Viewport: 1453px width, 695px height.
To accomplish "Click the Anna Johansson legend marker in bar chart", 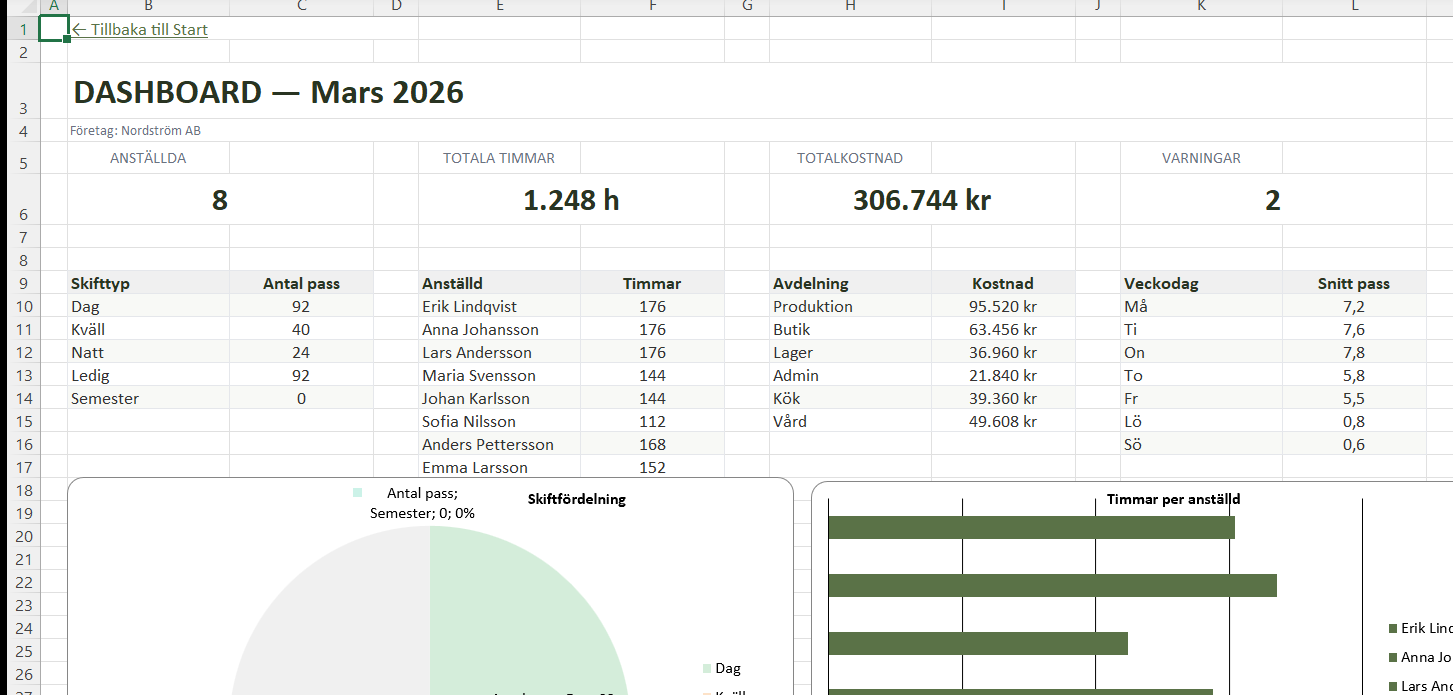I will (1392, 657).
